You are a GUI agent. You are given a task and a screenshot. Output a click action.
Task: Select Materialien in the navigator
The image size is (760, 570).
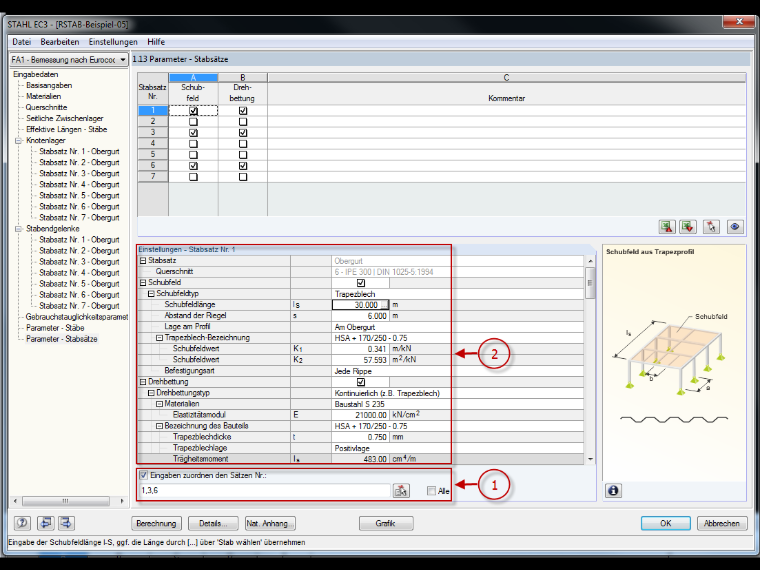[44, 96]
